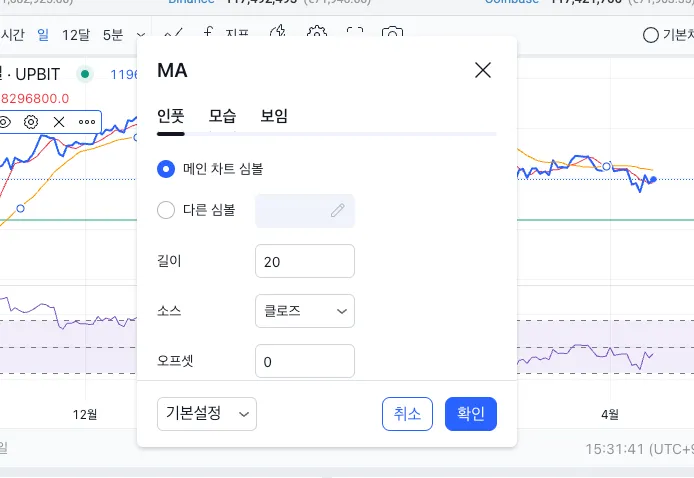Click the pencil icon in the symbol field
694x478 pixels.
(x=337, y=211)
